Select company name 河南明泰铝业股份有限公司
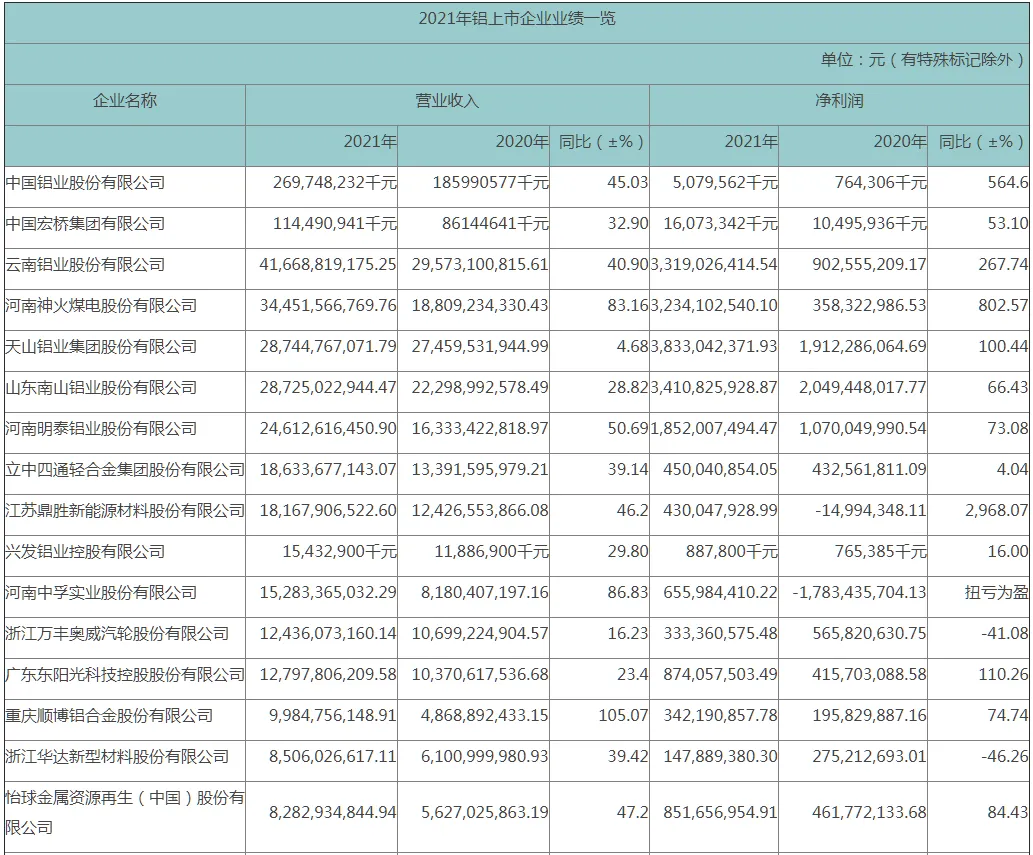1033x855 pixels. point(101,429)
